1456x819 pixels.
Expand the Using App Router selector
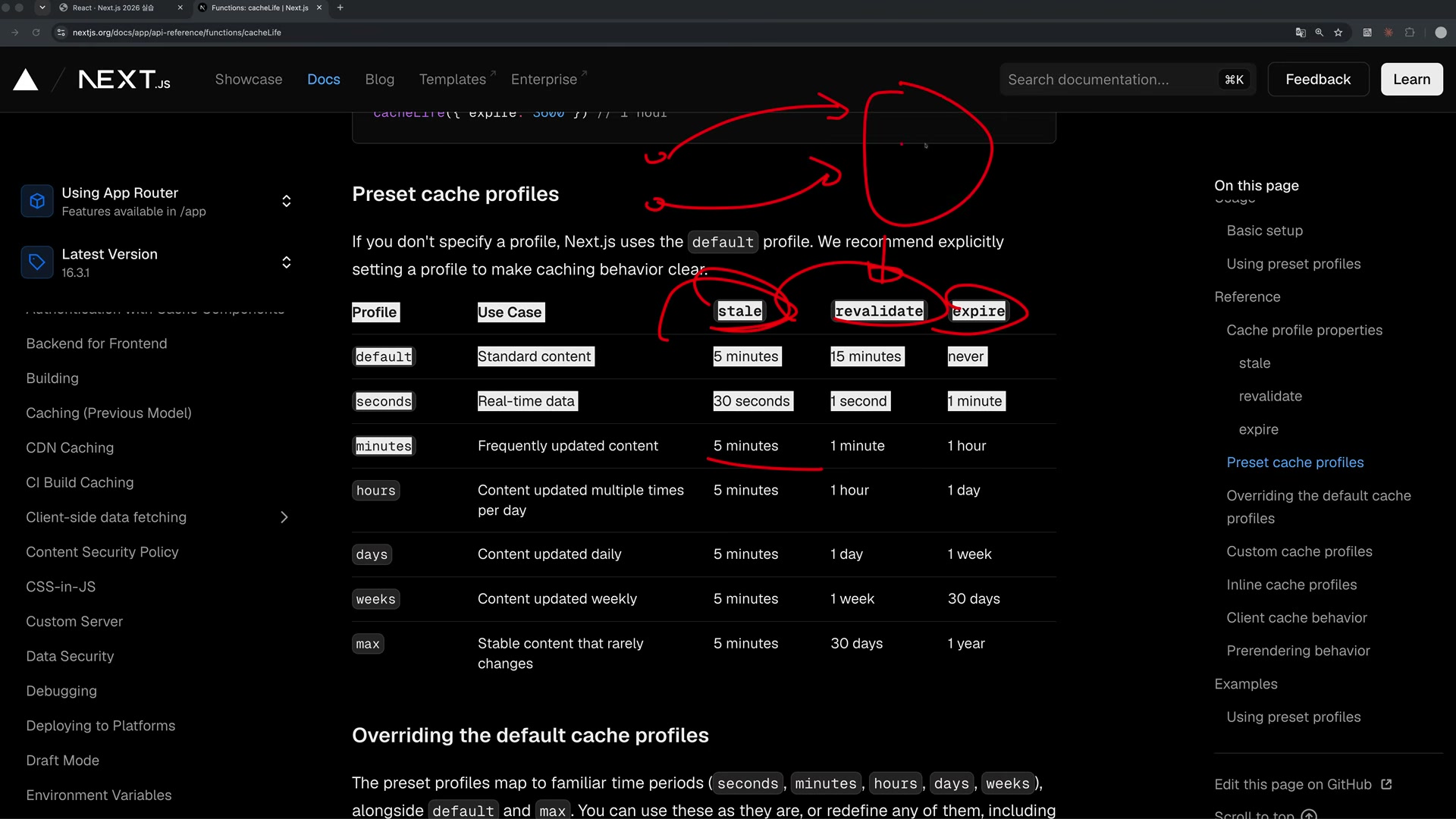click(x=287, y=201)
